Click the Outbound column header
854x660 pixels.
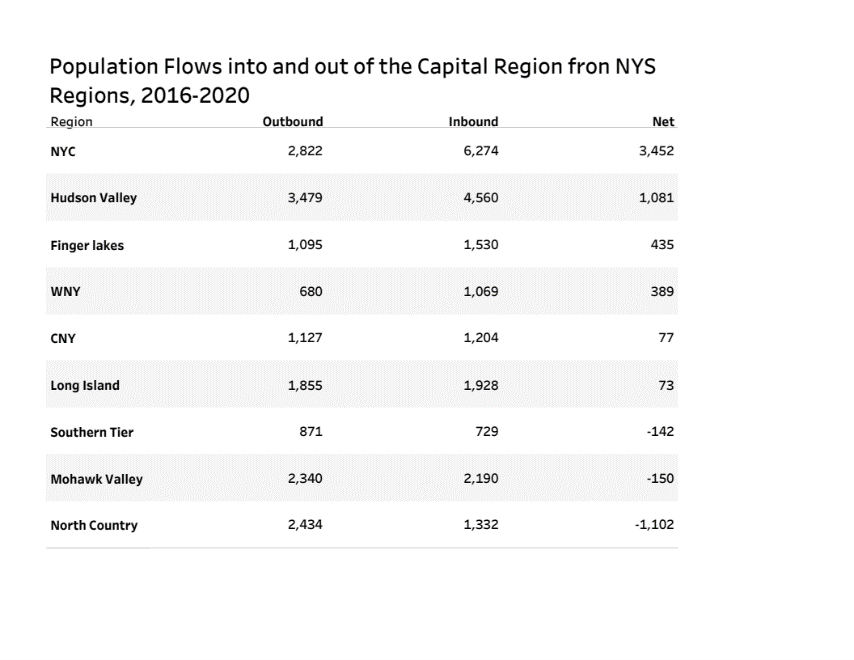[x=292, y=122]
